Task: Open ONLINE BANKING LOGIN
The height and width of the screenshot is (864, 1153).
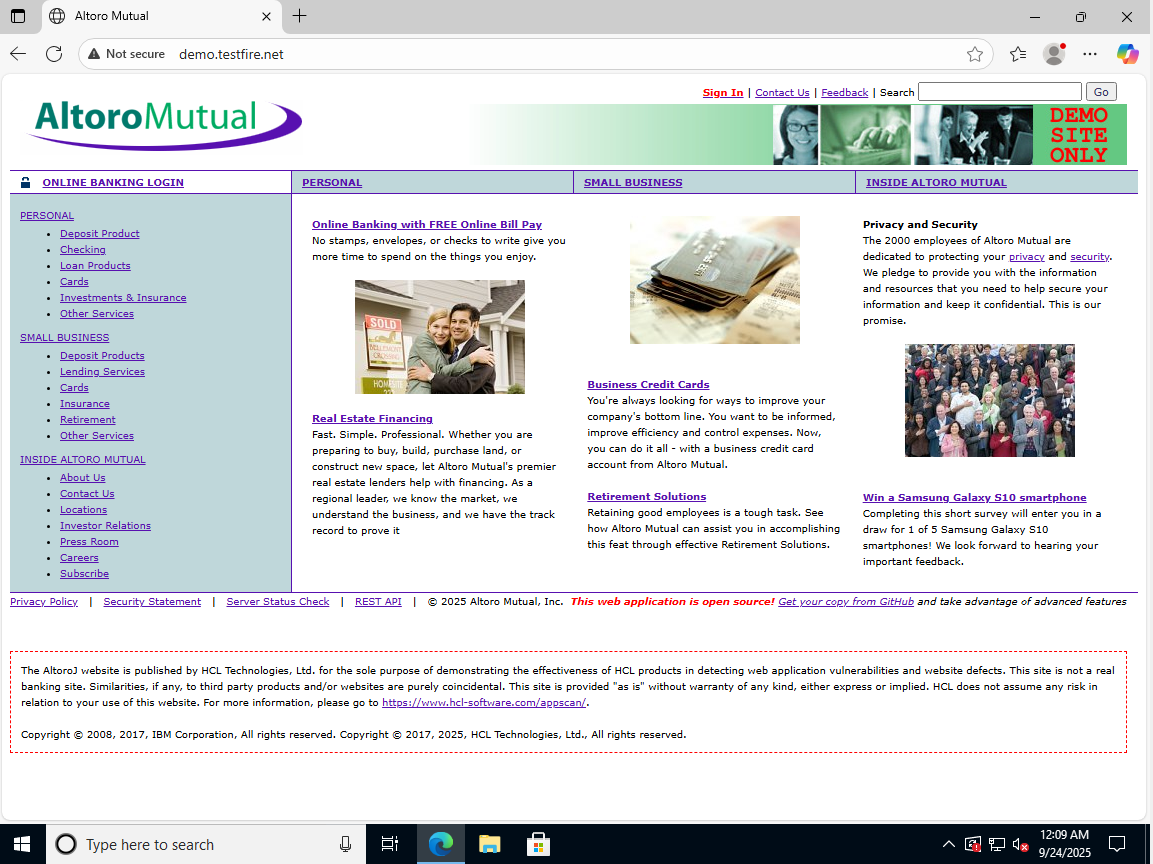Action: tap(113, 182)
